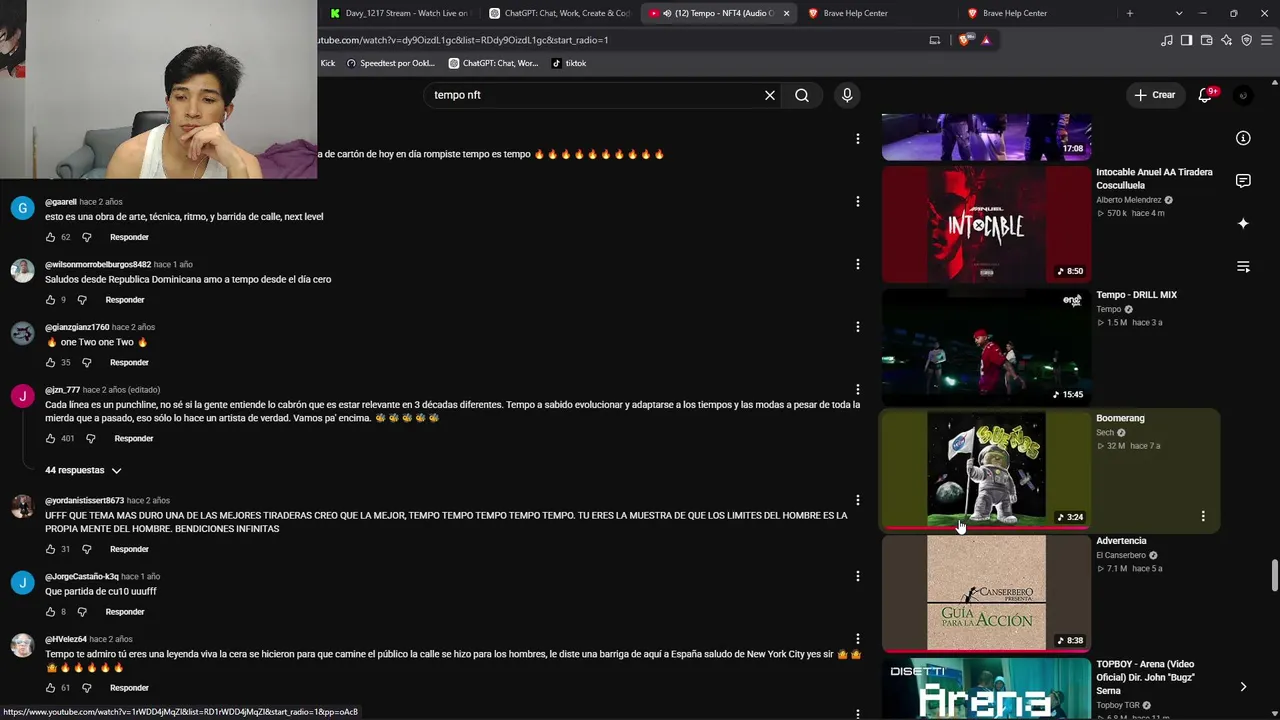Open the Kick bookmark
This screenshot has width=1280, height=720.
click(328, 63)
